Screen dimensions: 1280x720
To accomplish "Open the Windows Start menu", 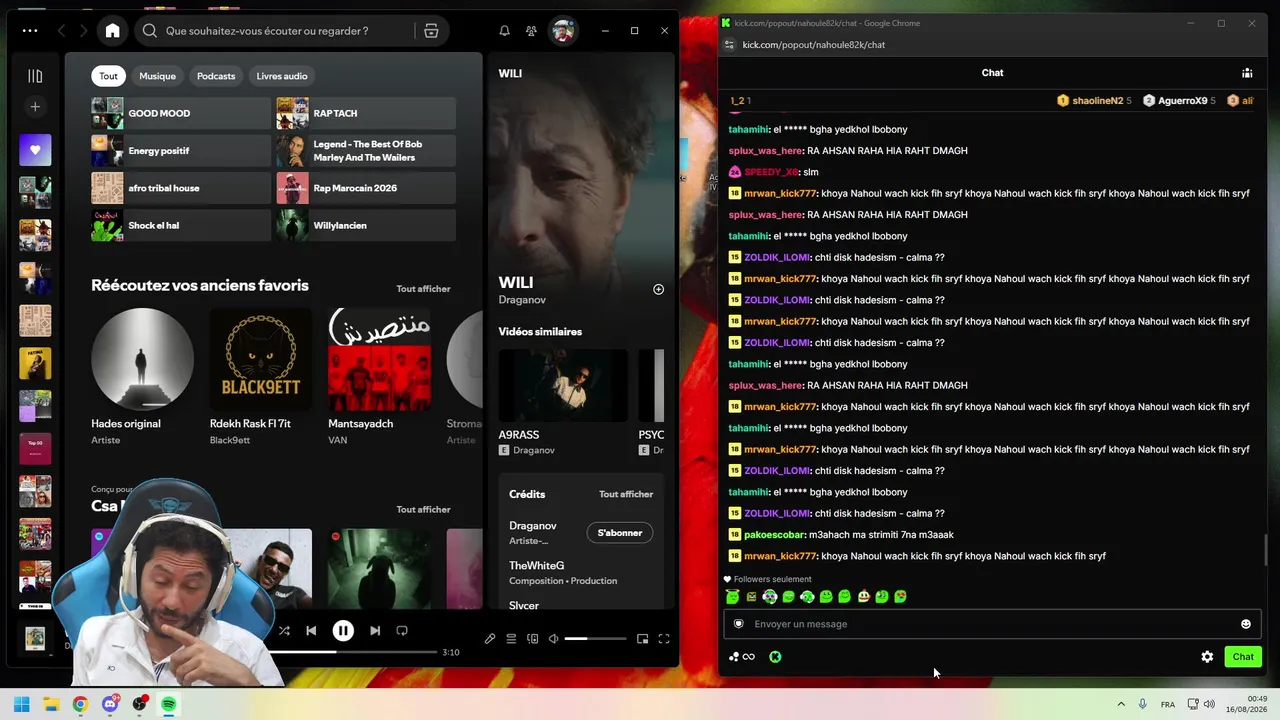I will click(21, 704).
